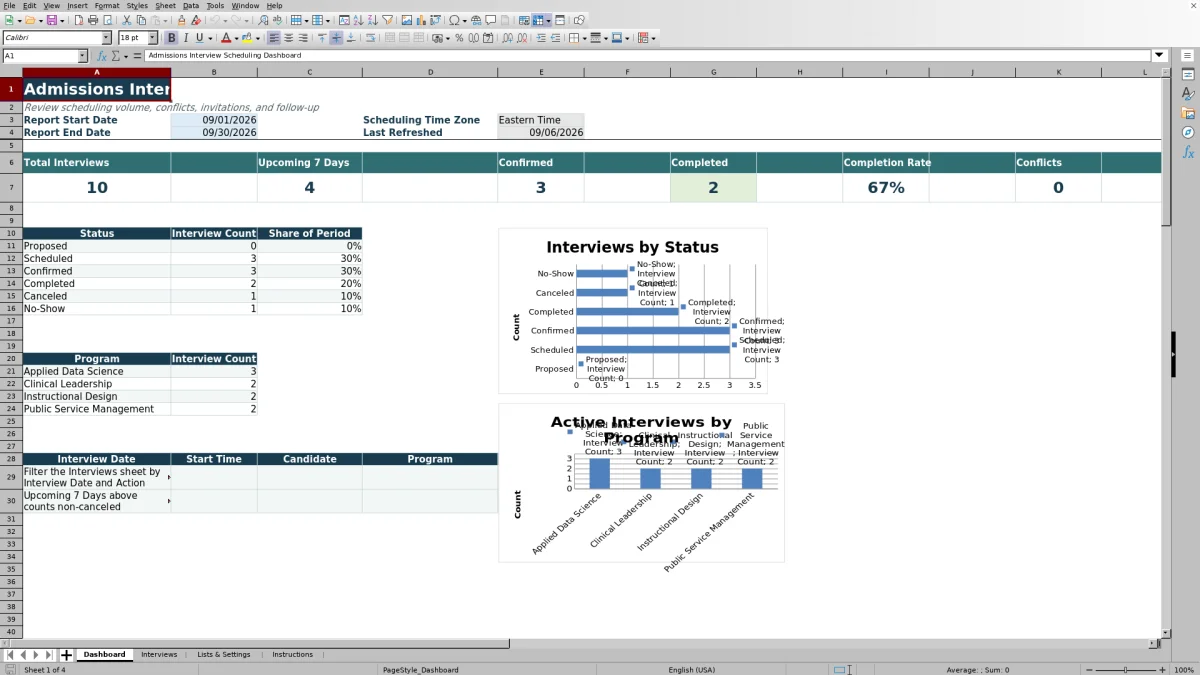This screenshot has height=675, width=1200.
Task: Set Align Top vertical alignment
Action: pos(322,38)
